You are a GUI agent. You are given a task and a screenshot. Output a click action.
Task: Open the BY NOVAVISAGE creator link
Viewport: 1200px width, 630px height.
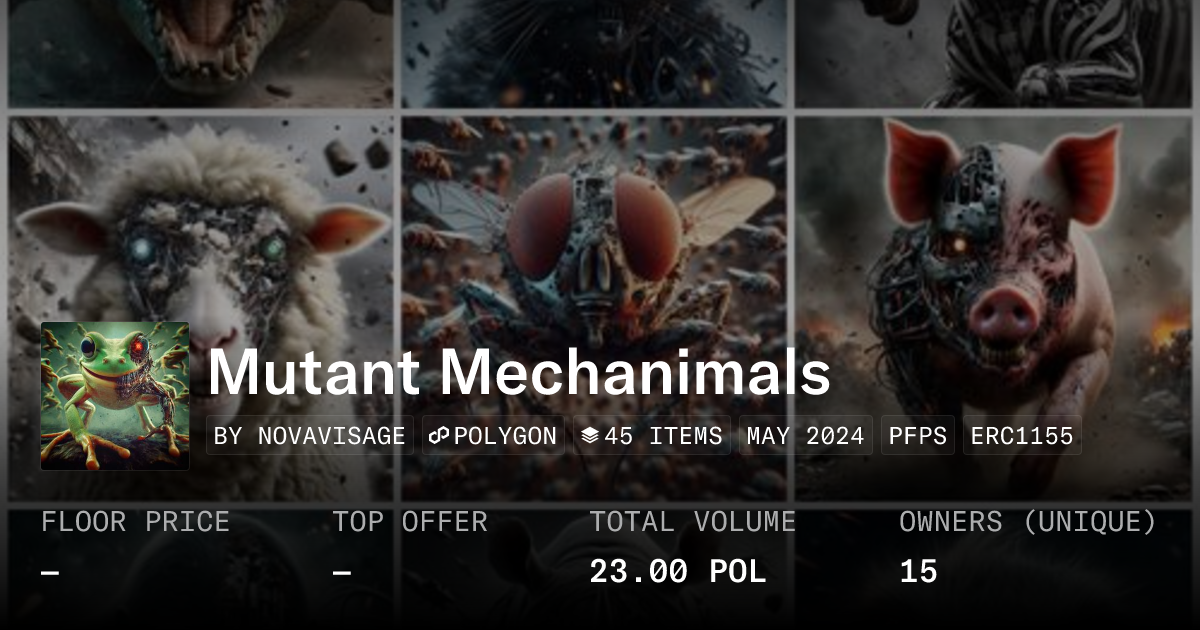[x=310, y=436]
